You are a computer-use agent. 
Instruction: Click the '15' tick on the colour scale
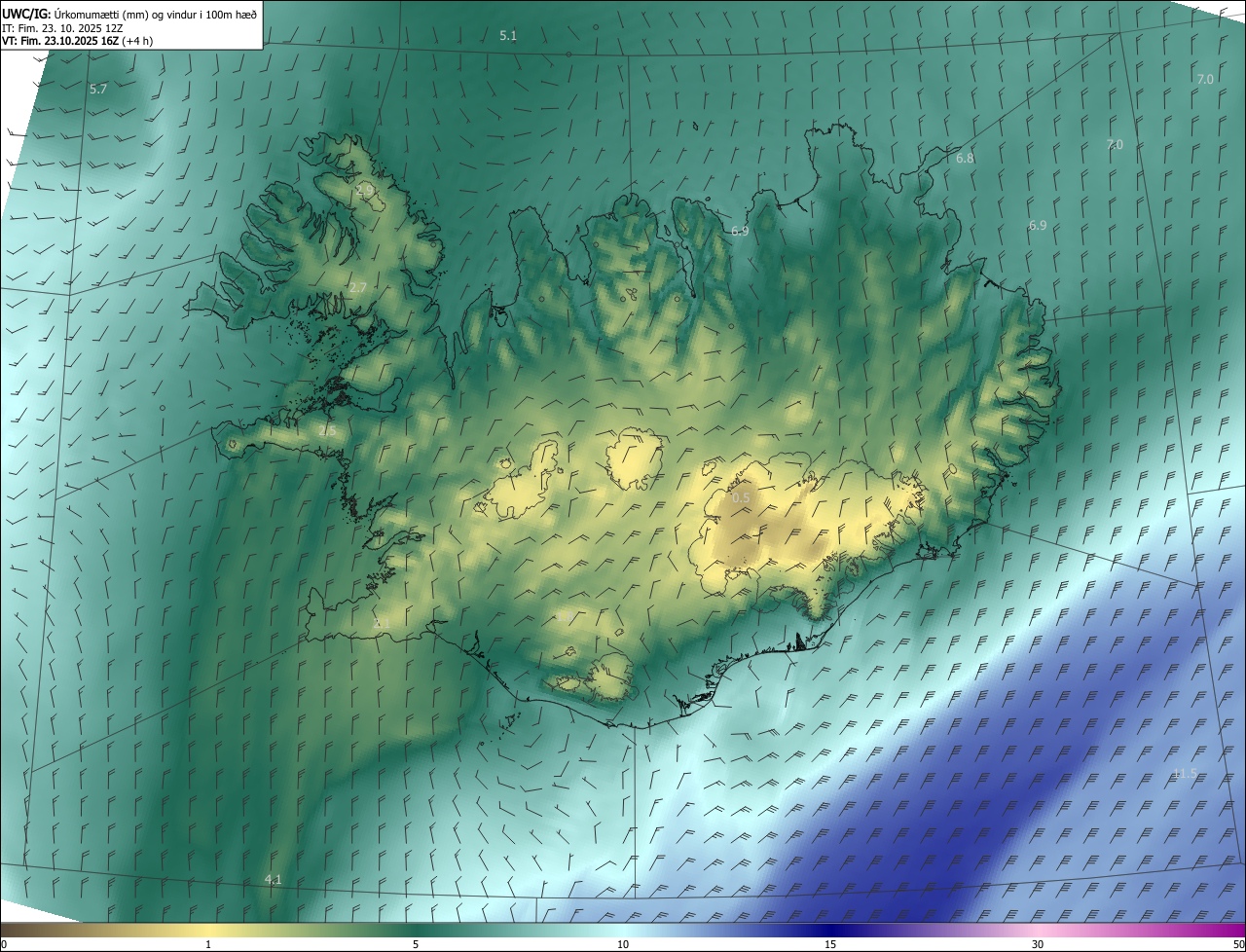pyautogui.click(x=830, y=944)
